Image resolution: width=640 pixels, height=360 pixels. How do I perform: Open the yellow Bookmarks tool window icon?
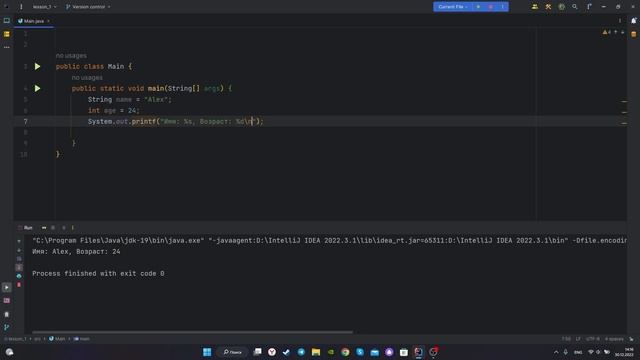coord(7,34)
